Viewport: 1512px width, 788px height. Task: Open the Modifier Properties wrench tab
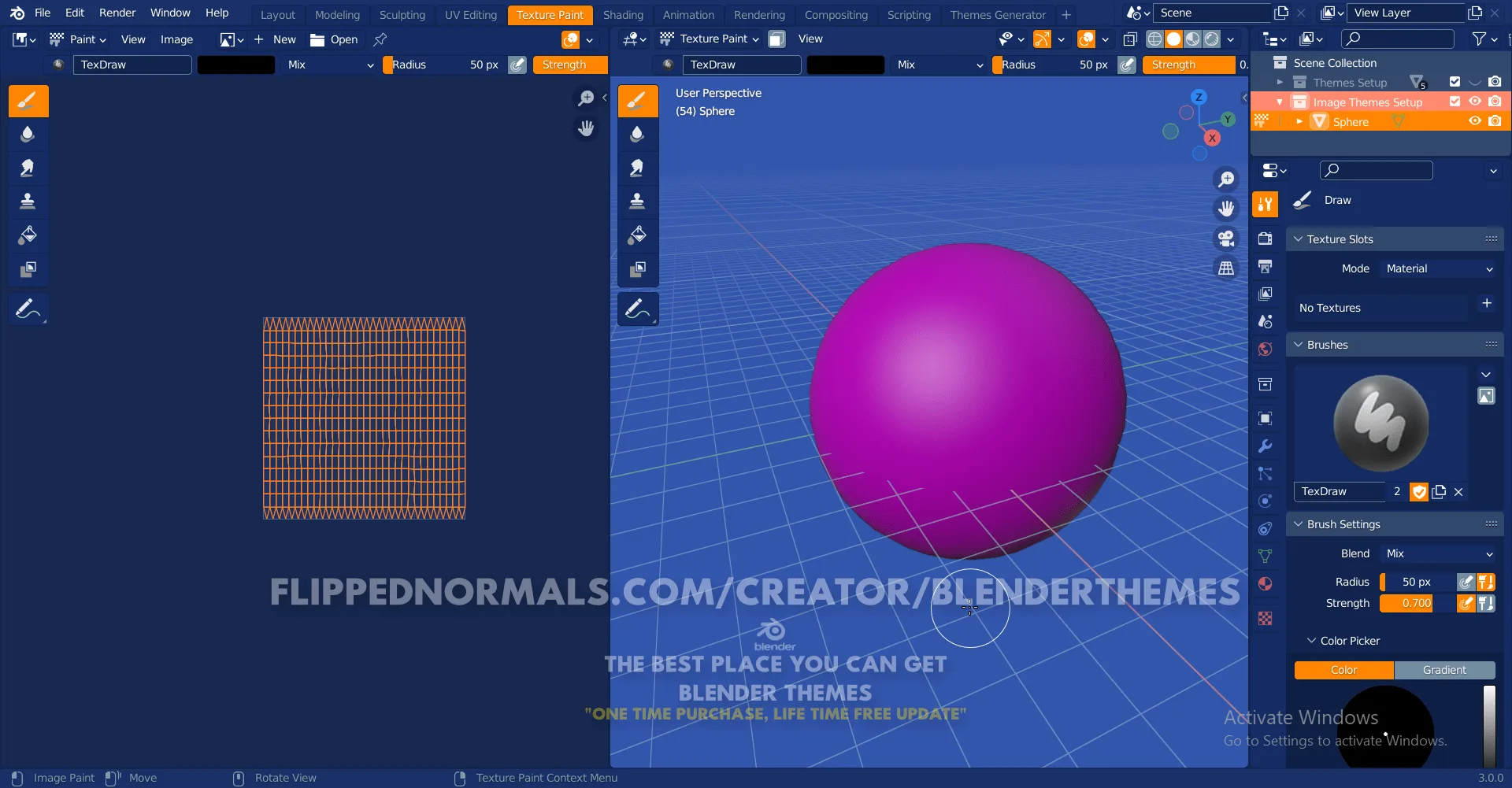(x=1266, y=446)
